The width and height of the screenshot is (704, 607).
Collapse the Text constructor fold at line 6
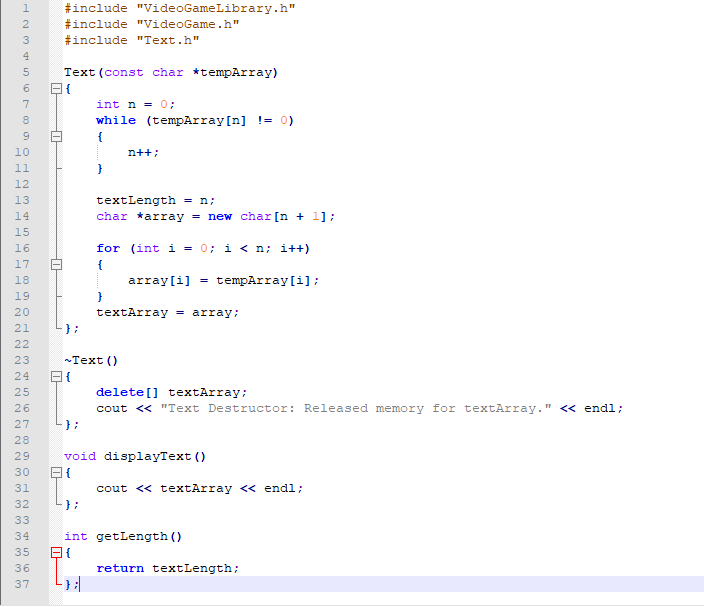pyautogui.click(x=56, y=88)
